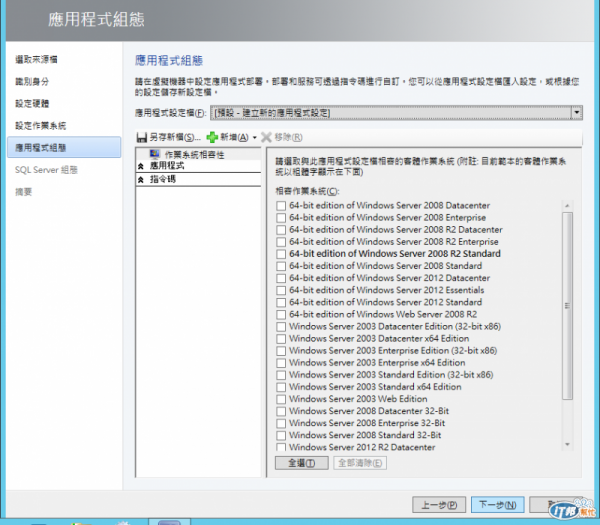Click the 相容作業系統(C): label

[x=307, y=191]
